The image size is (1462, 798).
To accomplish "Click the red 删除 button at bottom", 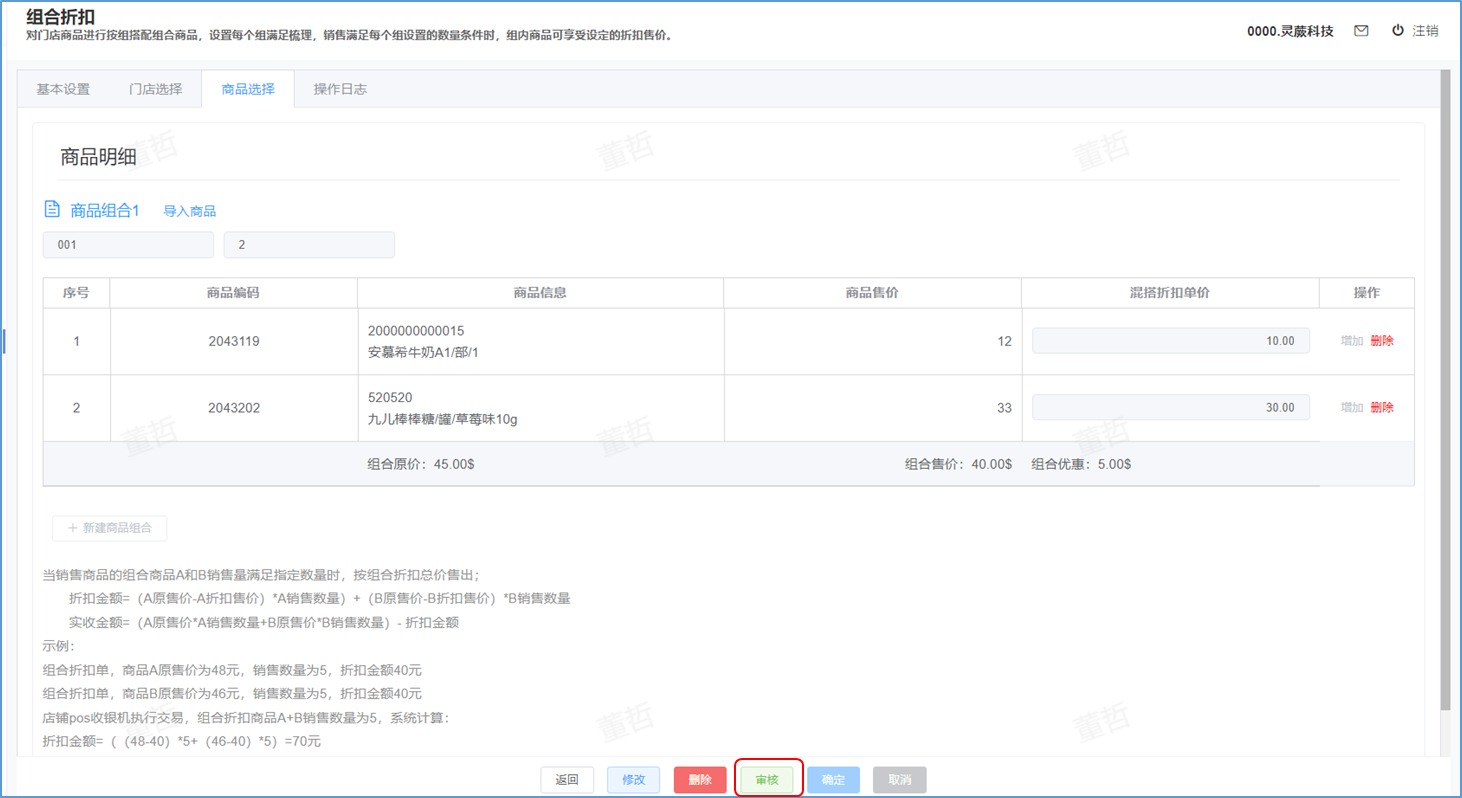I will point(700,780).
